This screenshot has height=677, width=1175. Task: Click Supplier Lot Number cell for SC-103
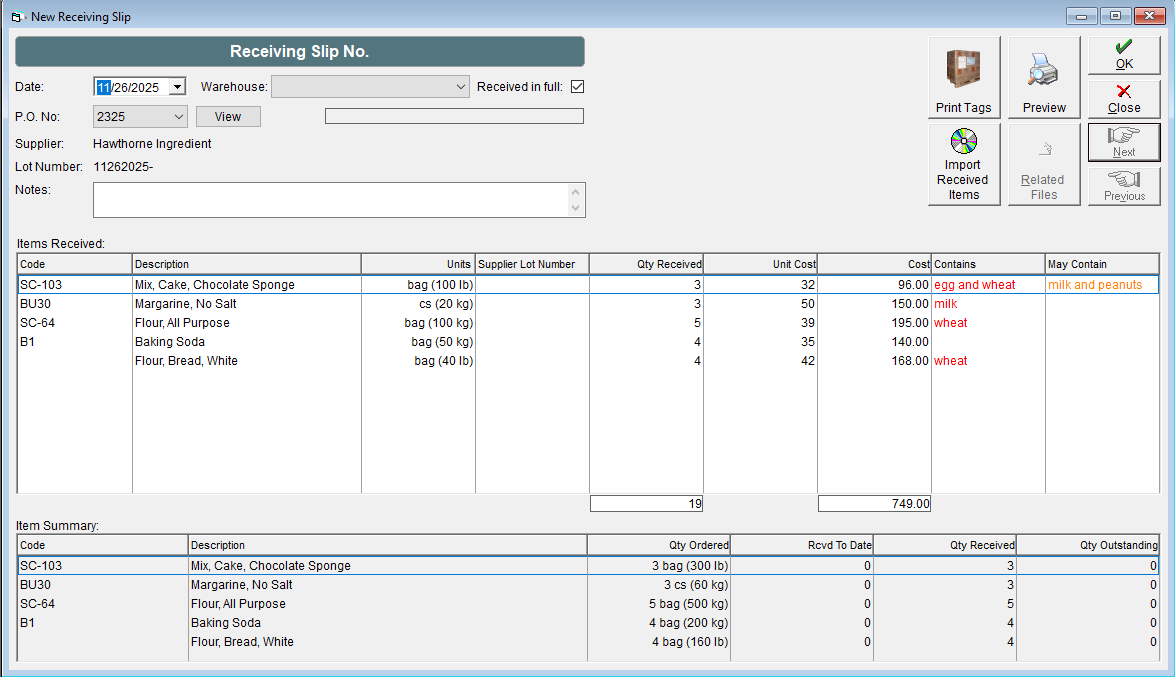[x=531, y=285]
